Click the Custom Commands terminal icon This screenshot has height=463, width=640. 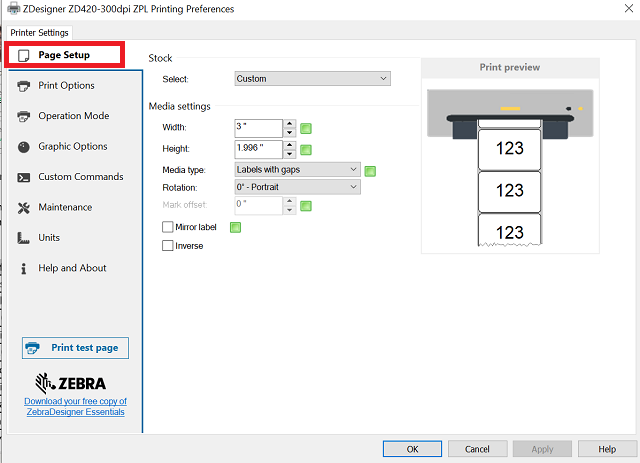[x=24, y=177]
